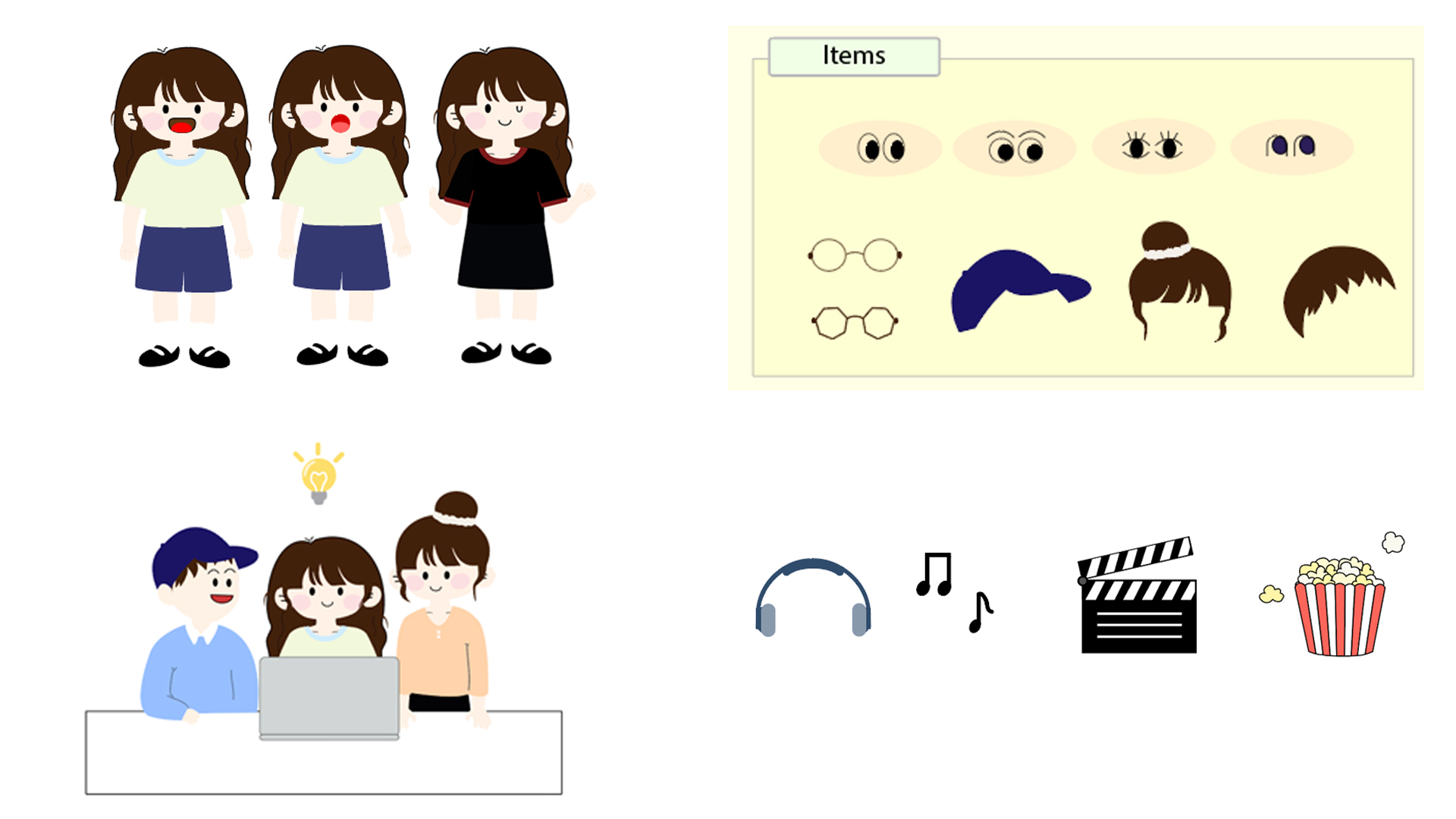
Task: Click the Items panel label
Action: pos(854,56)
